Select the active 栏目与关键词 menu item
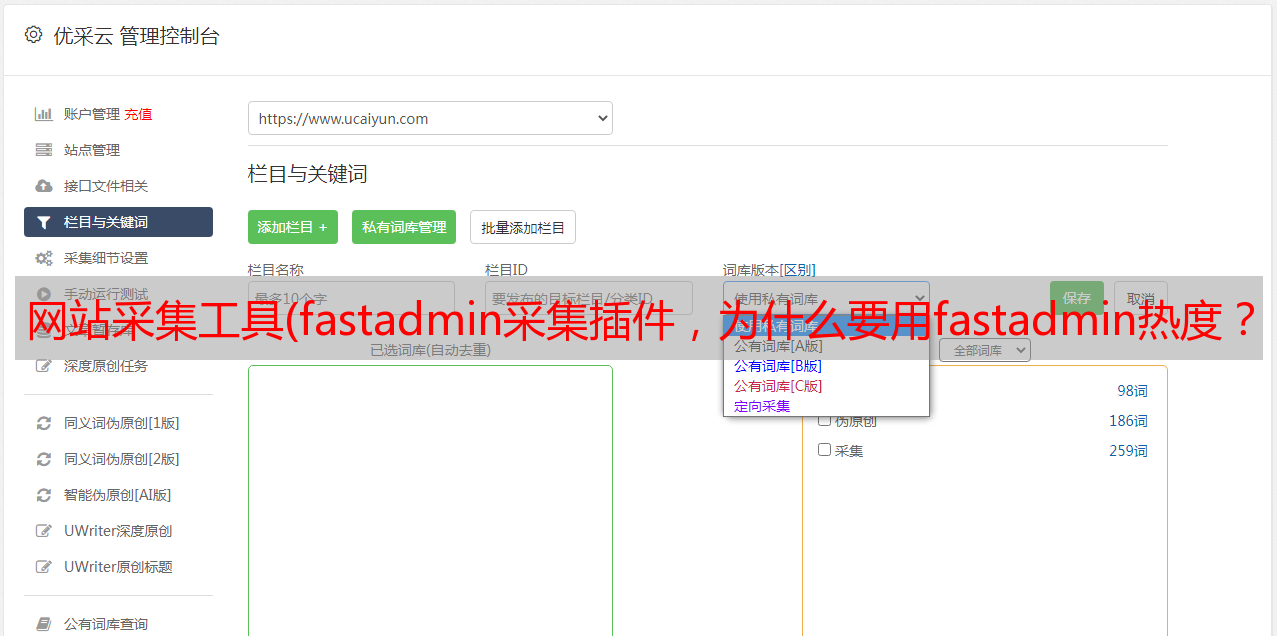The image size is (1277, 636). click(118, 222)
